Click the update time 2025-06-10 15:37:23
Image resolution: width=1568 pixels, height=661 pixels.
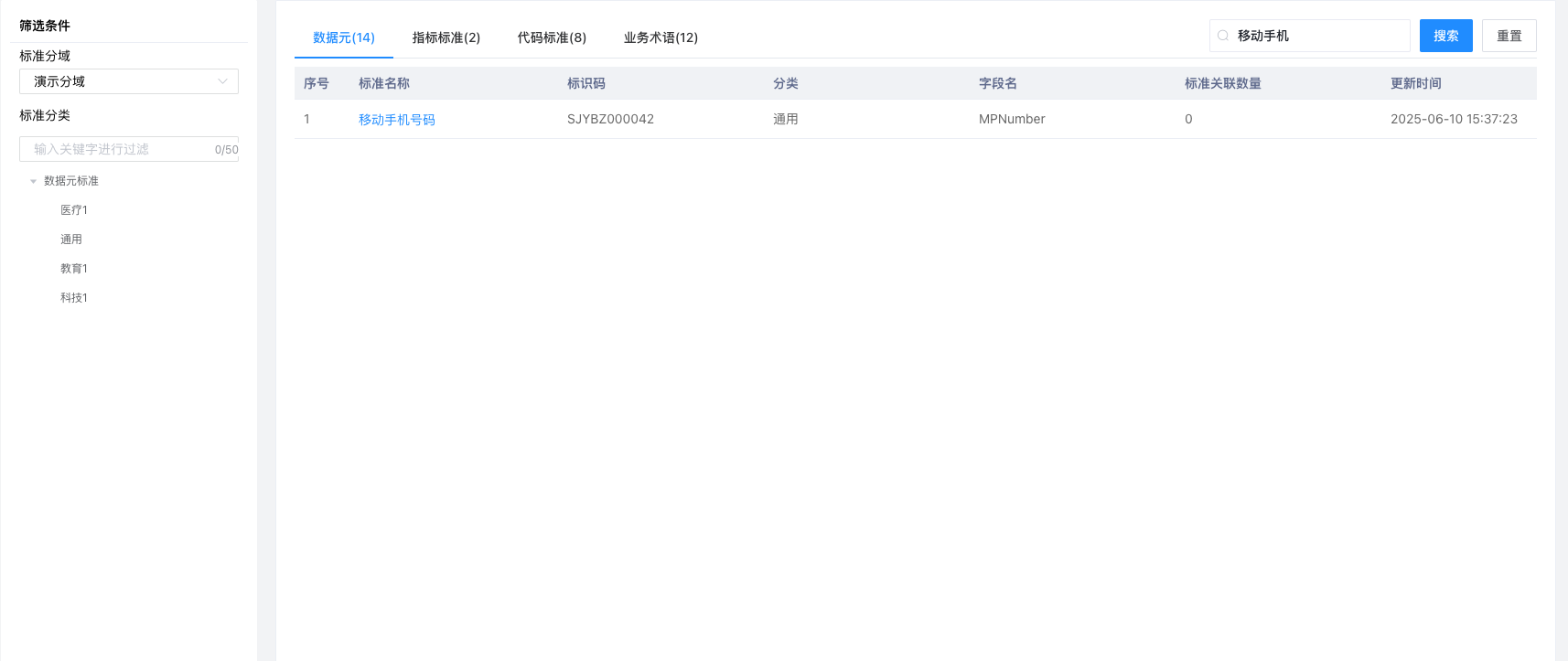point(1454,119)
